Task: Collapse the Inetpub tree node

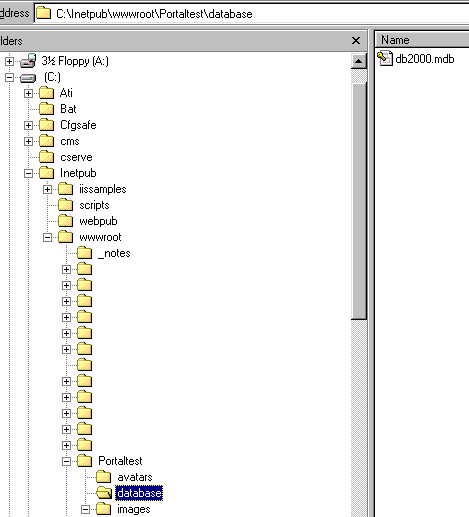Action: tap(28, 173)
